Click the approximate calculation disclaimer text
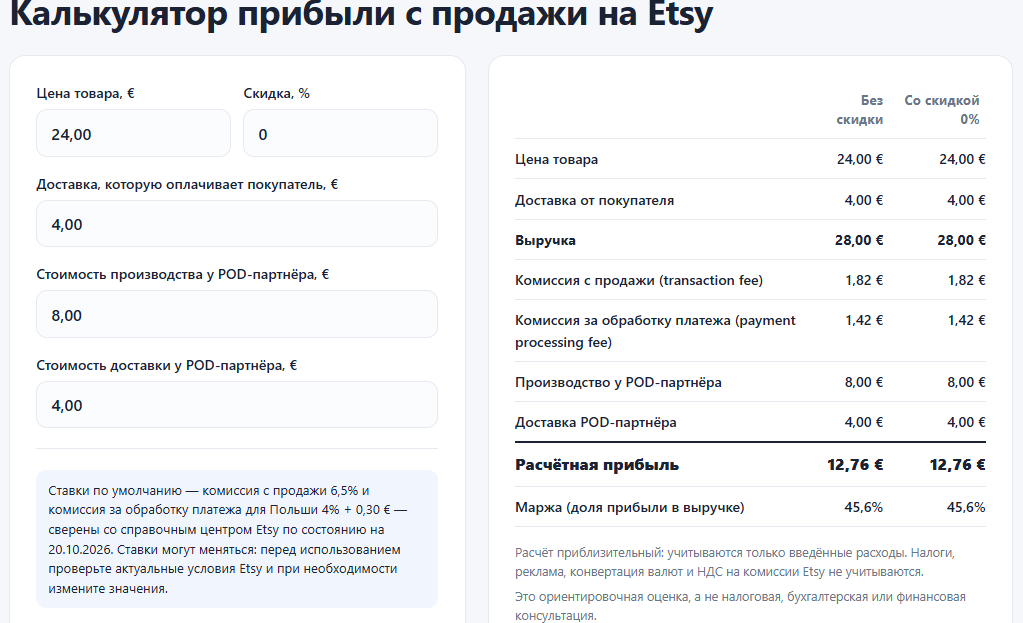Viewport: 1023px width, 623px height. tap(735, 562)
